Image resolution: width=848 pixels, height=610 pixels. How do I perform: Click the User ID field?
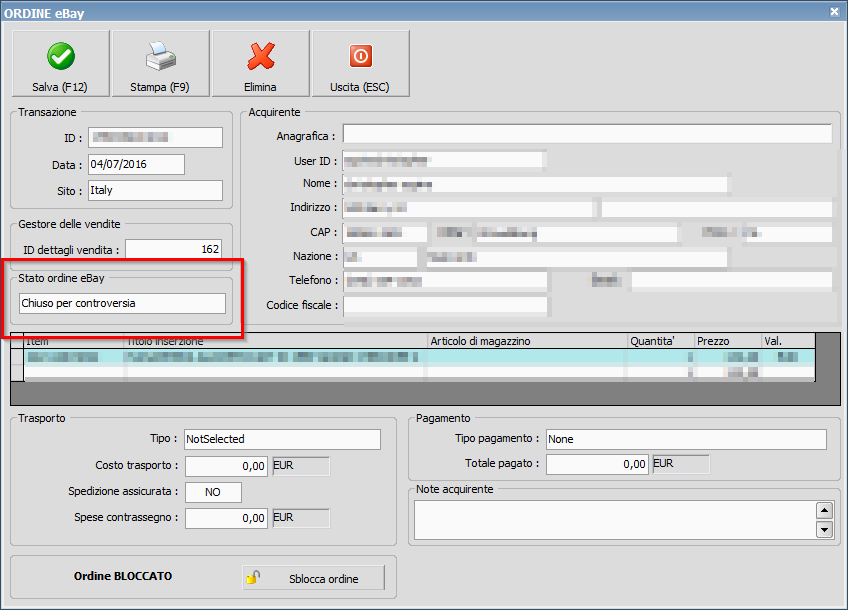pyautogui.click(x=443, y=161)
